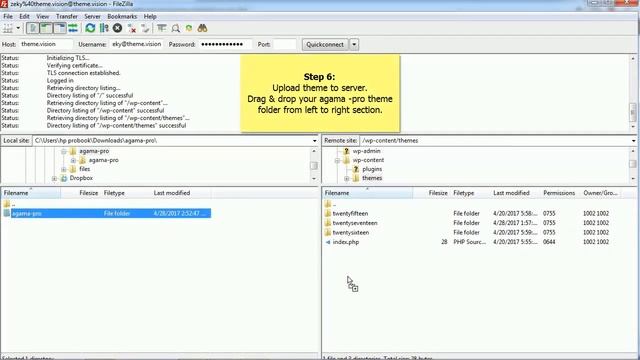The image size is (640, 360).
Task: Reconnect to last server icon
Action: [145, 28]
